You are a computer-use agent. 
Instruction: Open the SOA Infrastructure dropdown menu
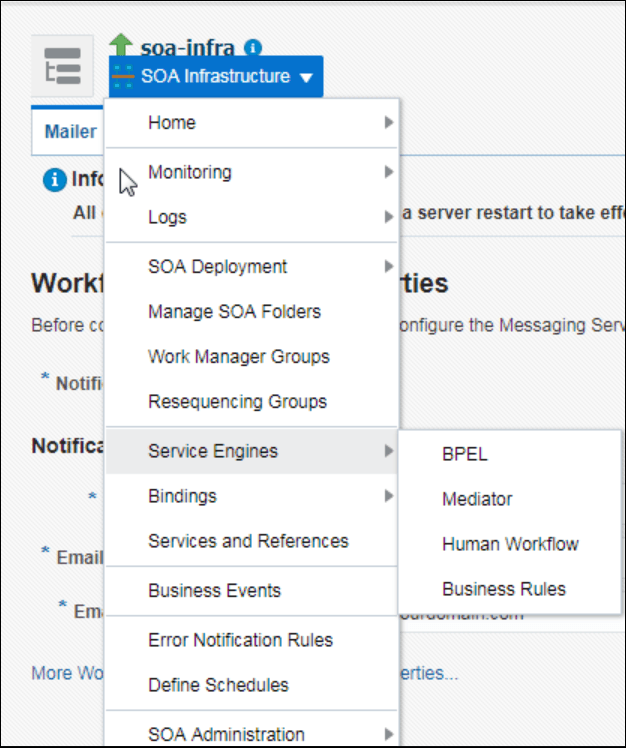coord(216,76)
